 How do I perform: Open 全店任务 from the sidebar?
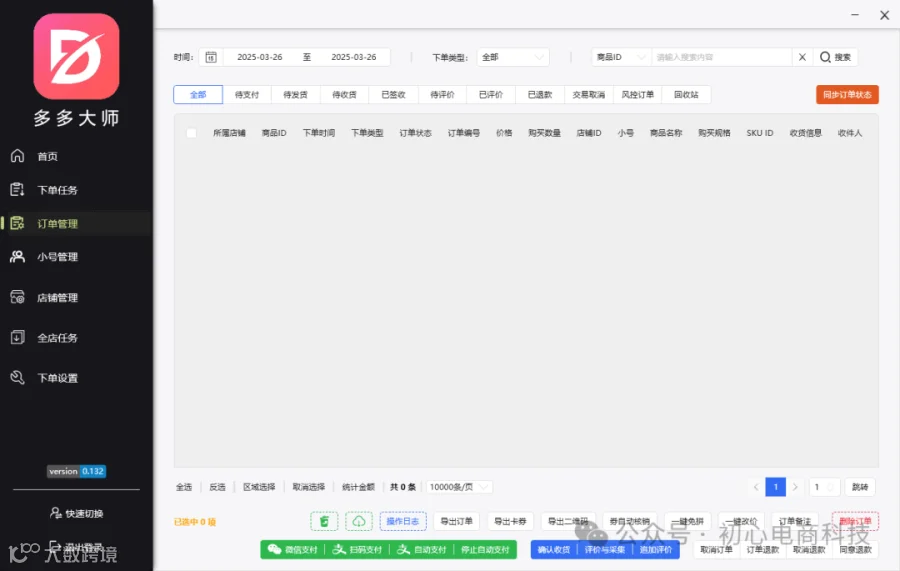[x=57, y=338]
